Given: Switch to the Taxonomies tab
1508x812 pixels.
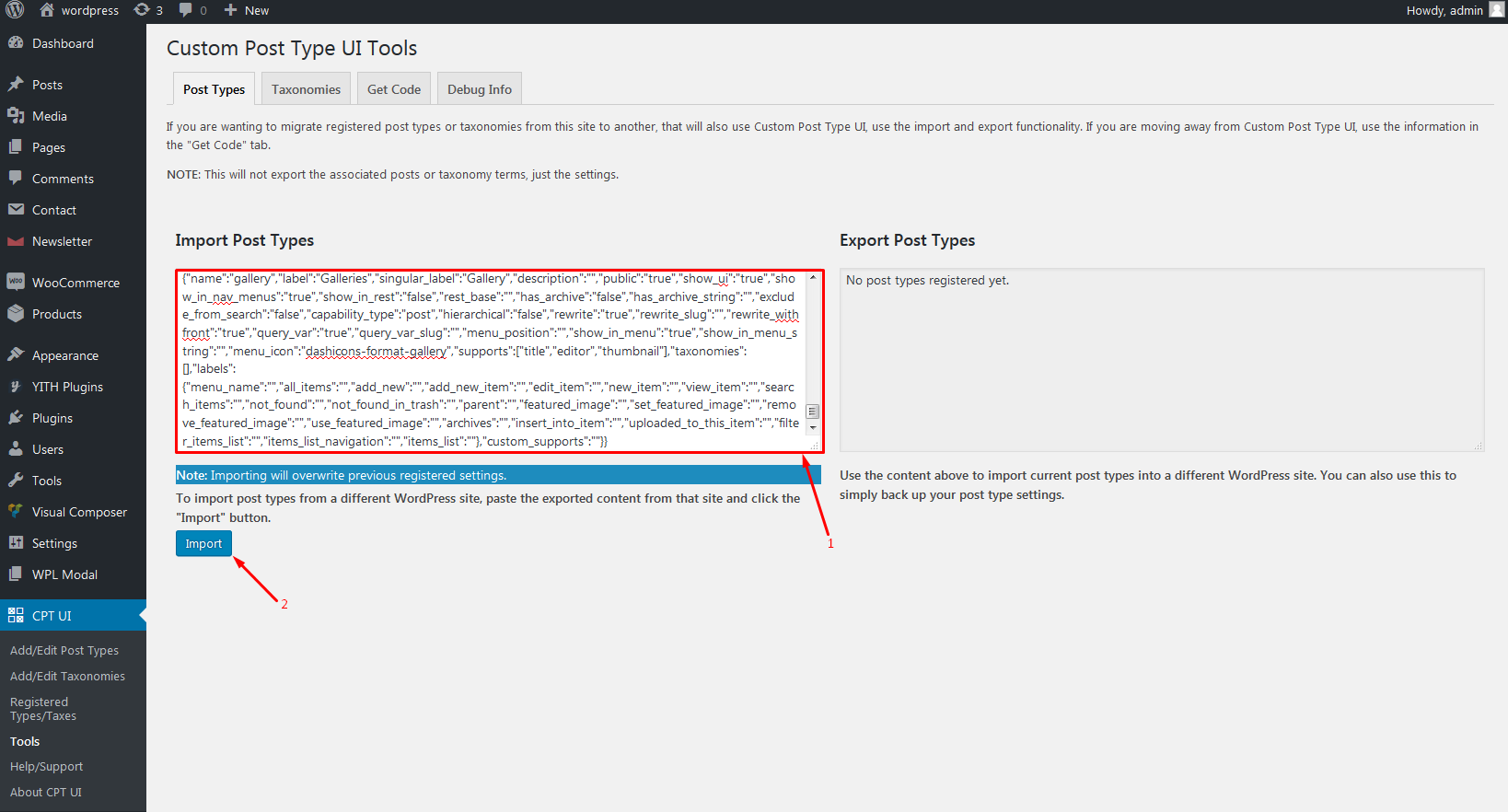Looking at the screenshot, I should [306, 89].
